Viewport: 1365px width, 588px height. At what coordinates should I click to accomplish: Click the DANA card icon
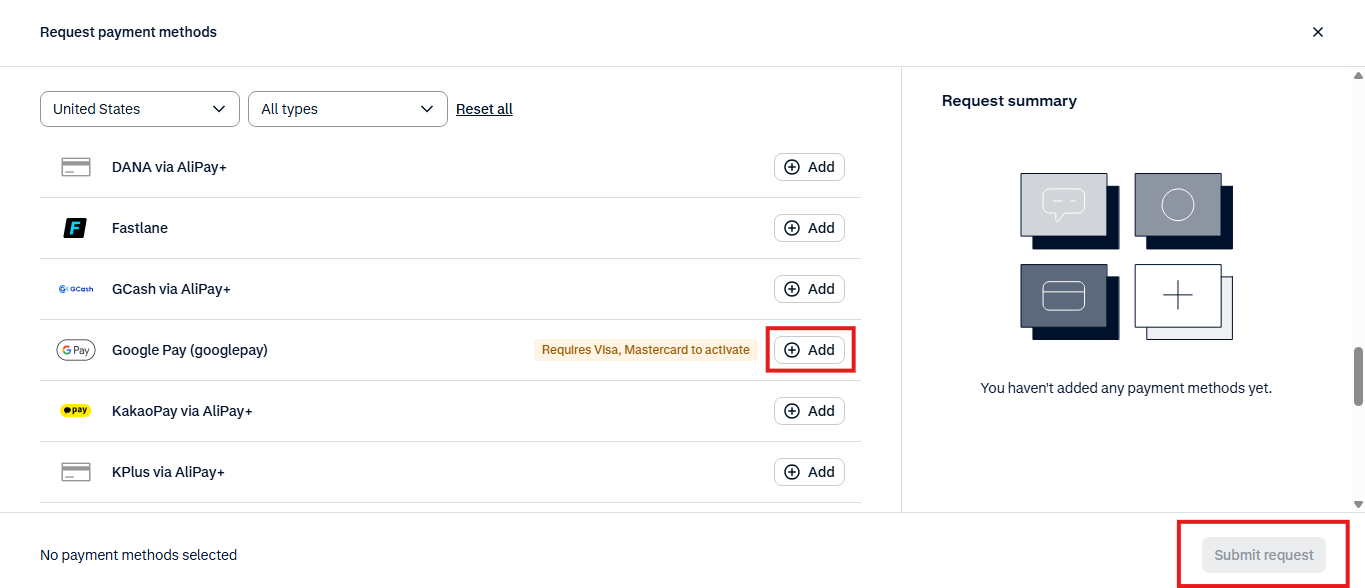click(x=76, y=167)
